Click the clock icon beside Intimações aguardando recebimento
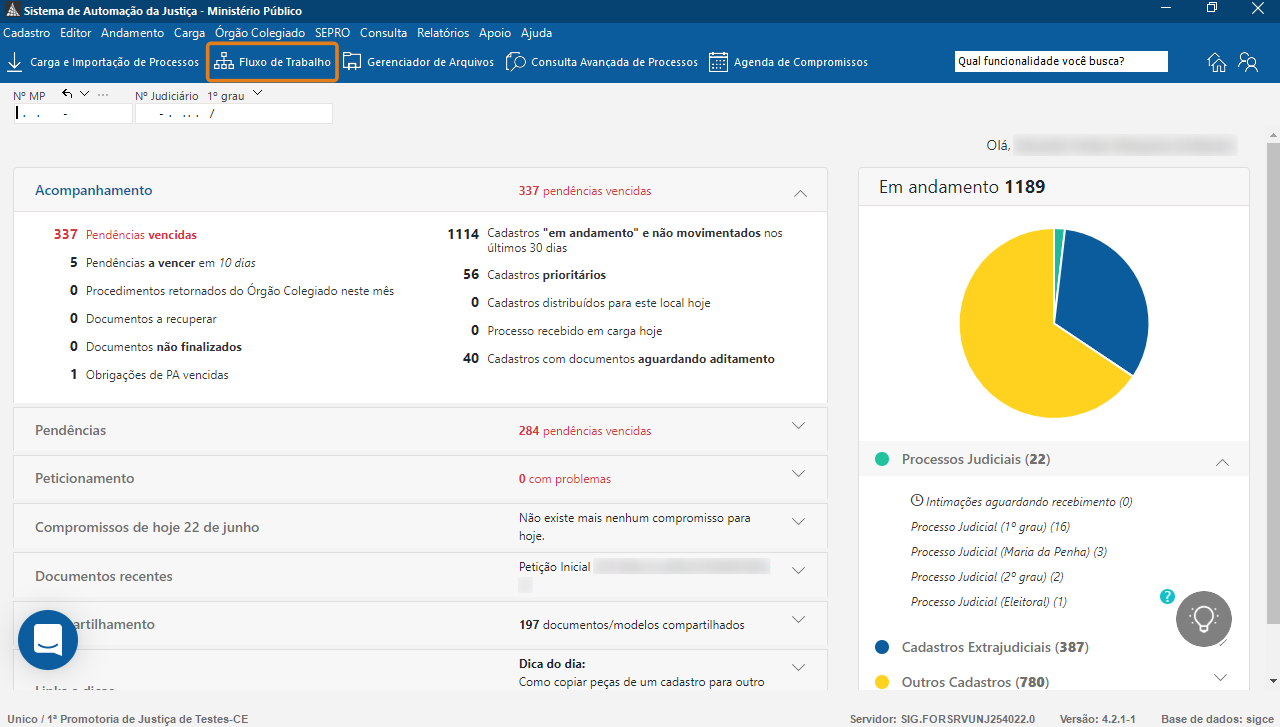The width and height of the screenshot is (1280, 727). 917,500
